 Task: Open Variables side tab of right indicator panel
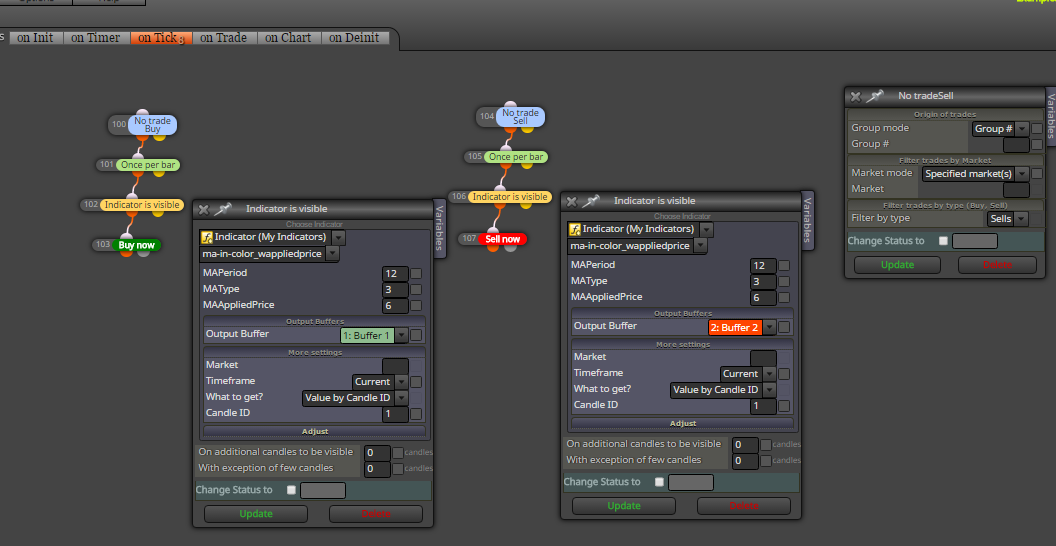click(807, 221)
